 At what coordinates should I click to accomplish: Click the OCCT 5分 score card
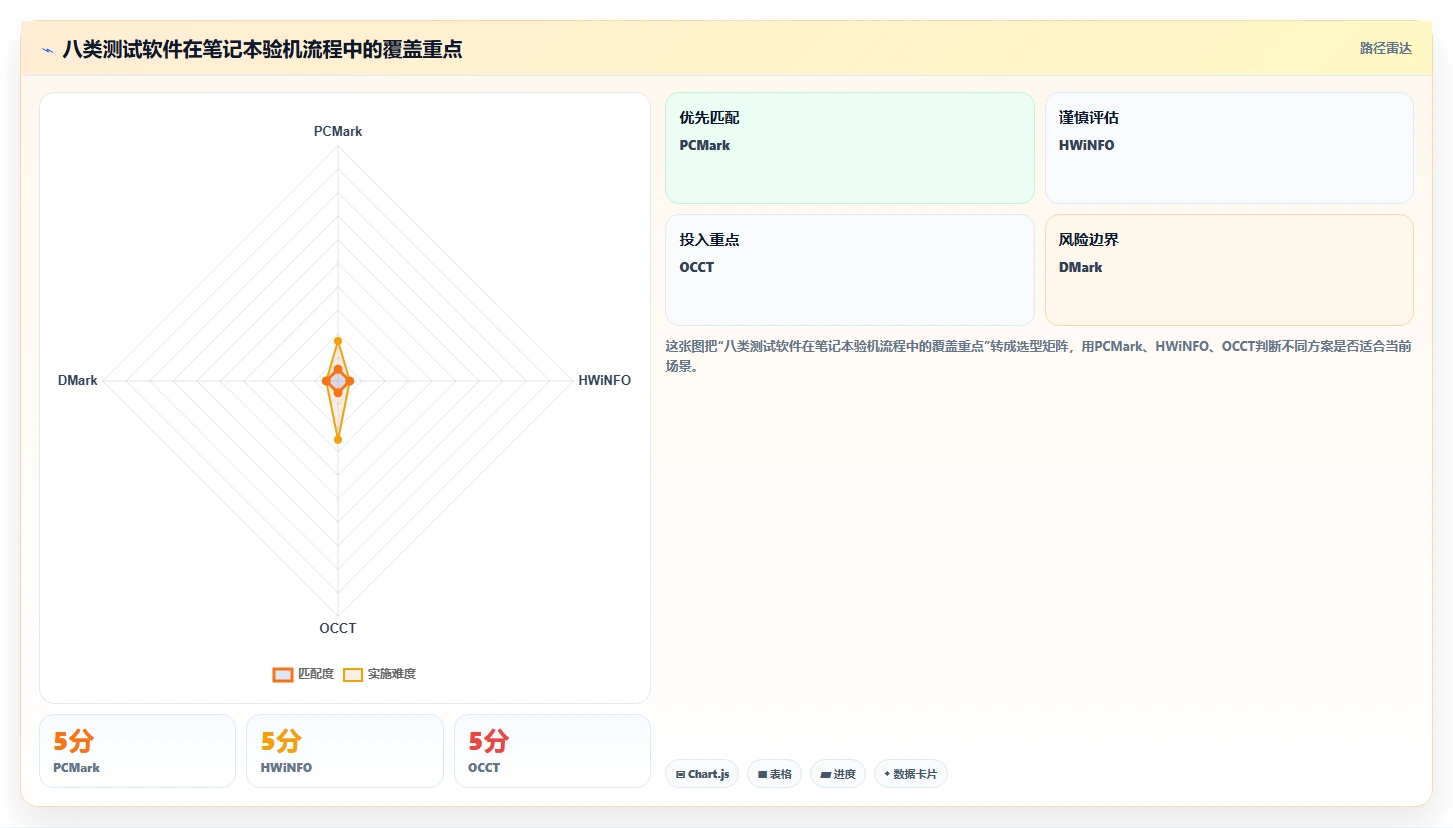(552, 751)
